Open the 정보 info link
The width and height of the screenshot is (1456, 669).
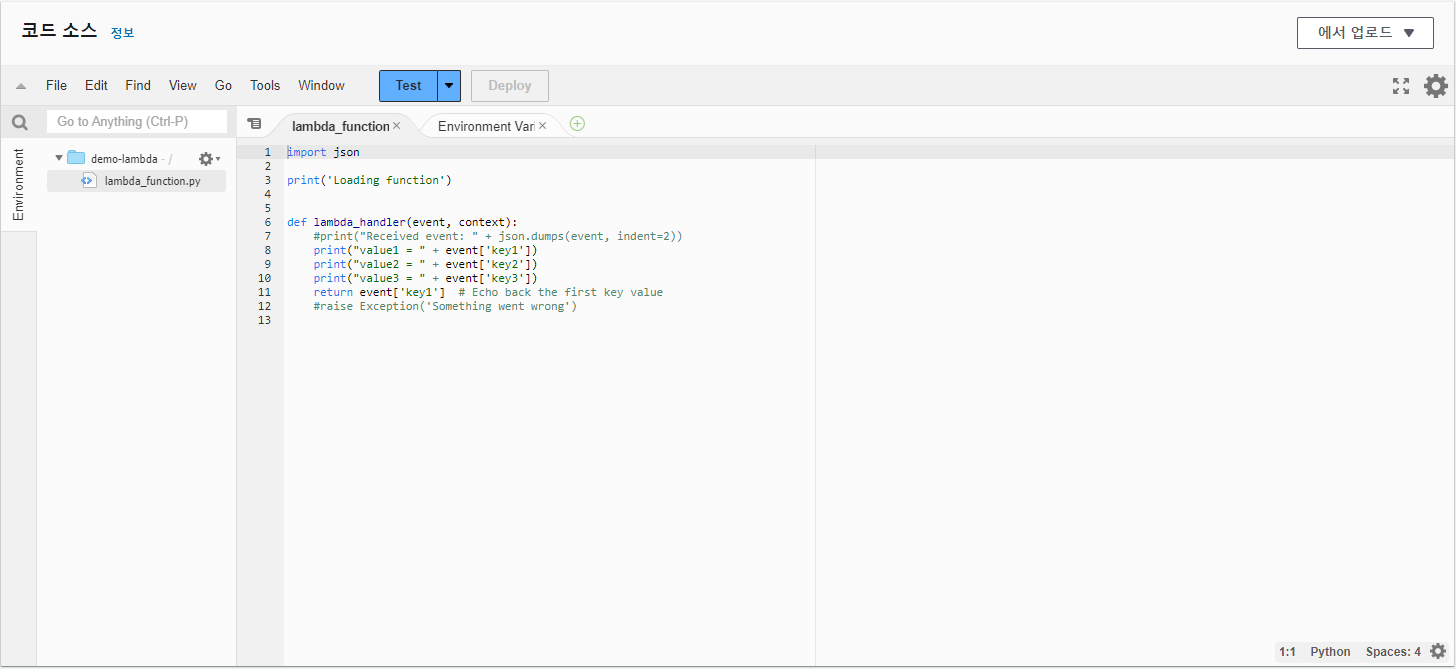pos(122,33)
